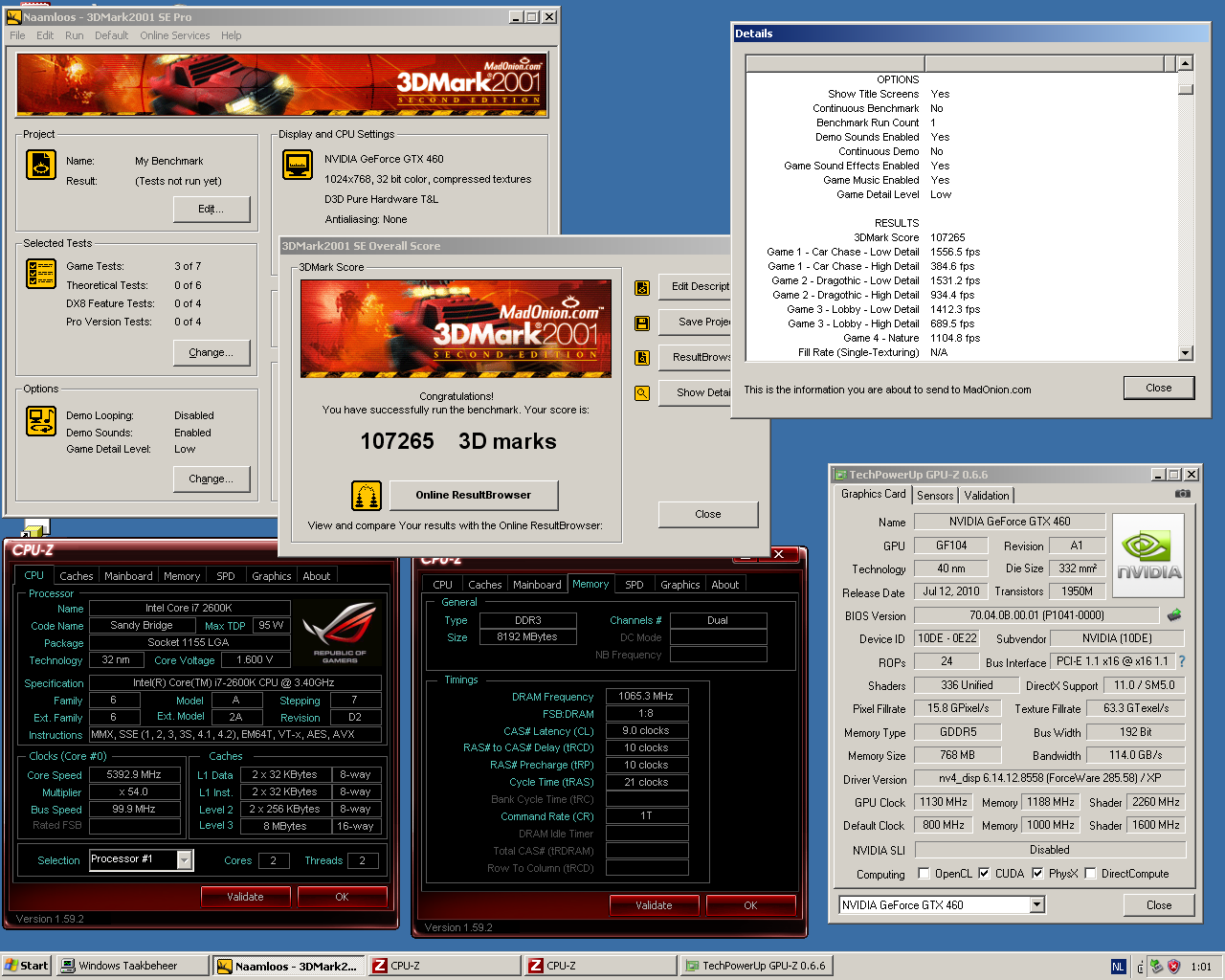Click the icon beside ResultBrowser button
The width and height of the screenshot is (1225, 980).
click(642, 358)
